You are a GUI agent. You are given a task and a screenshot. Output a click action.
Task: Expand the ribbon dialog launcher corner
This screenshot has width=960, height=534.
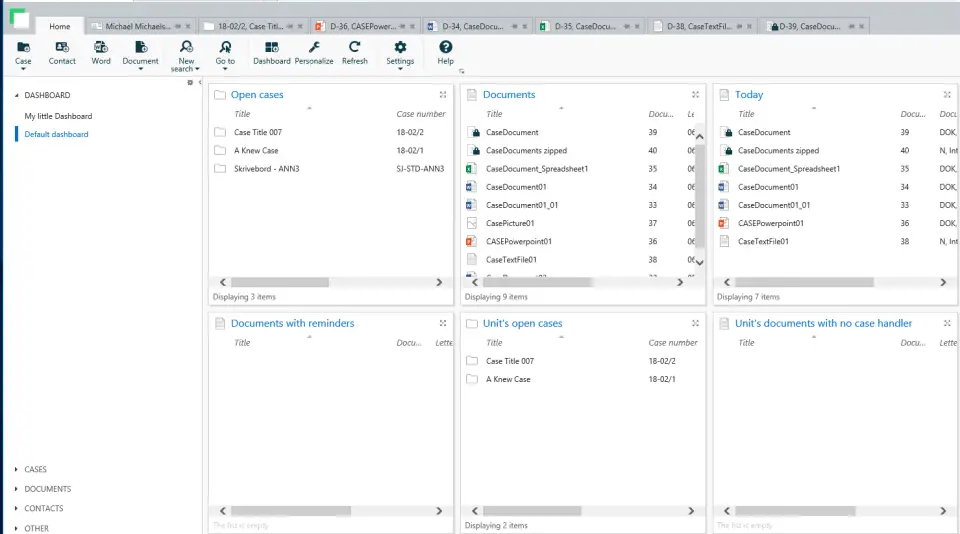point(462,71)
